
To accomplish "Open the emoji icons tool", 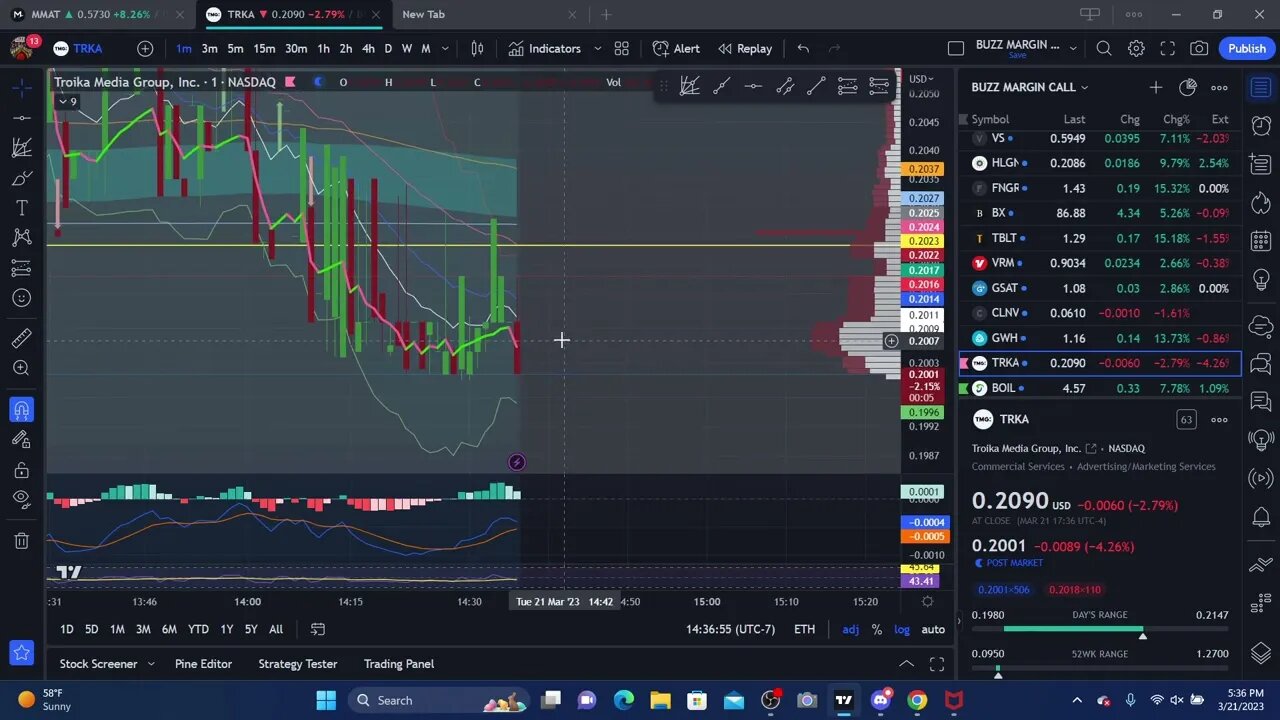I will click(x=21, y=298).
